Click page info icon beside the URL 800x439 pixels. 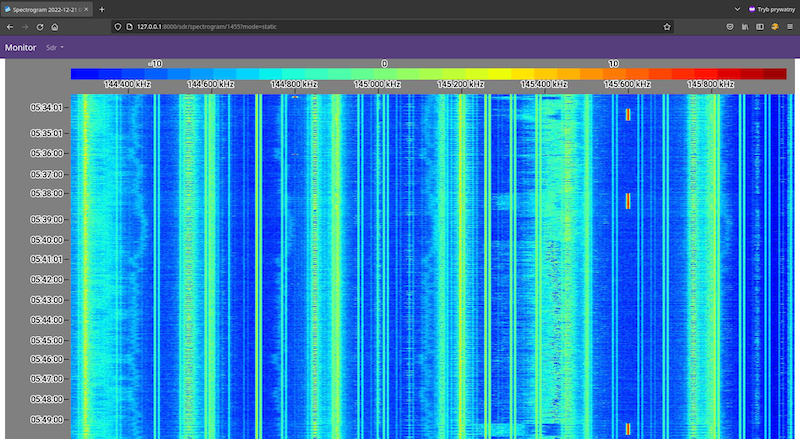[129, 27]
